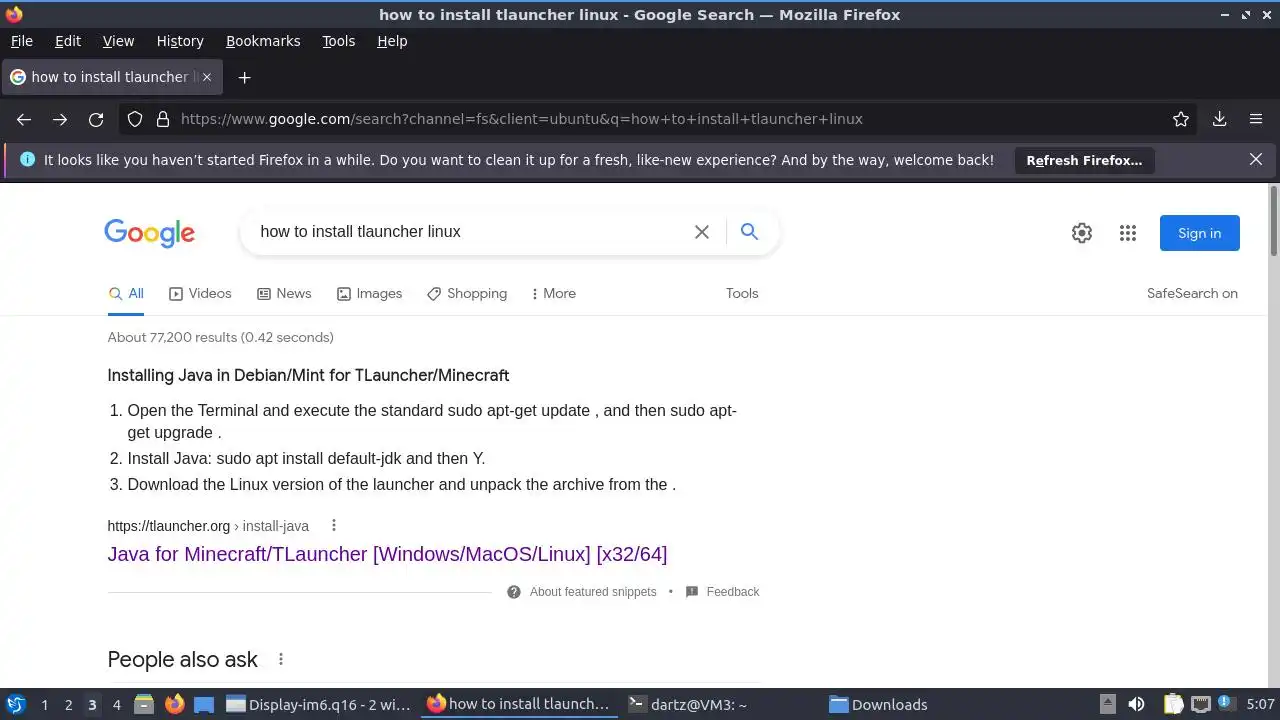The image size is (1280, 720).
Task: Switch to News results tab
Action: coord(284,294)
